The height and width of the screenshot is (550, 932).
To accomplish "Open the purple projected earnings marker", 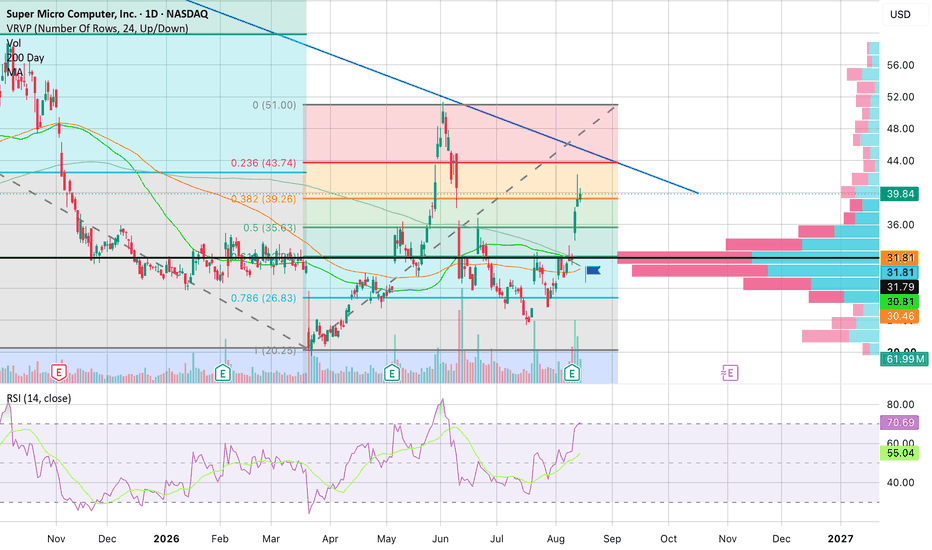I will (730, 373).
